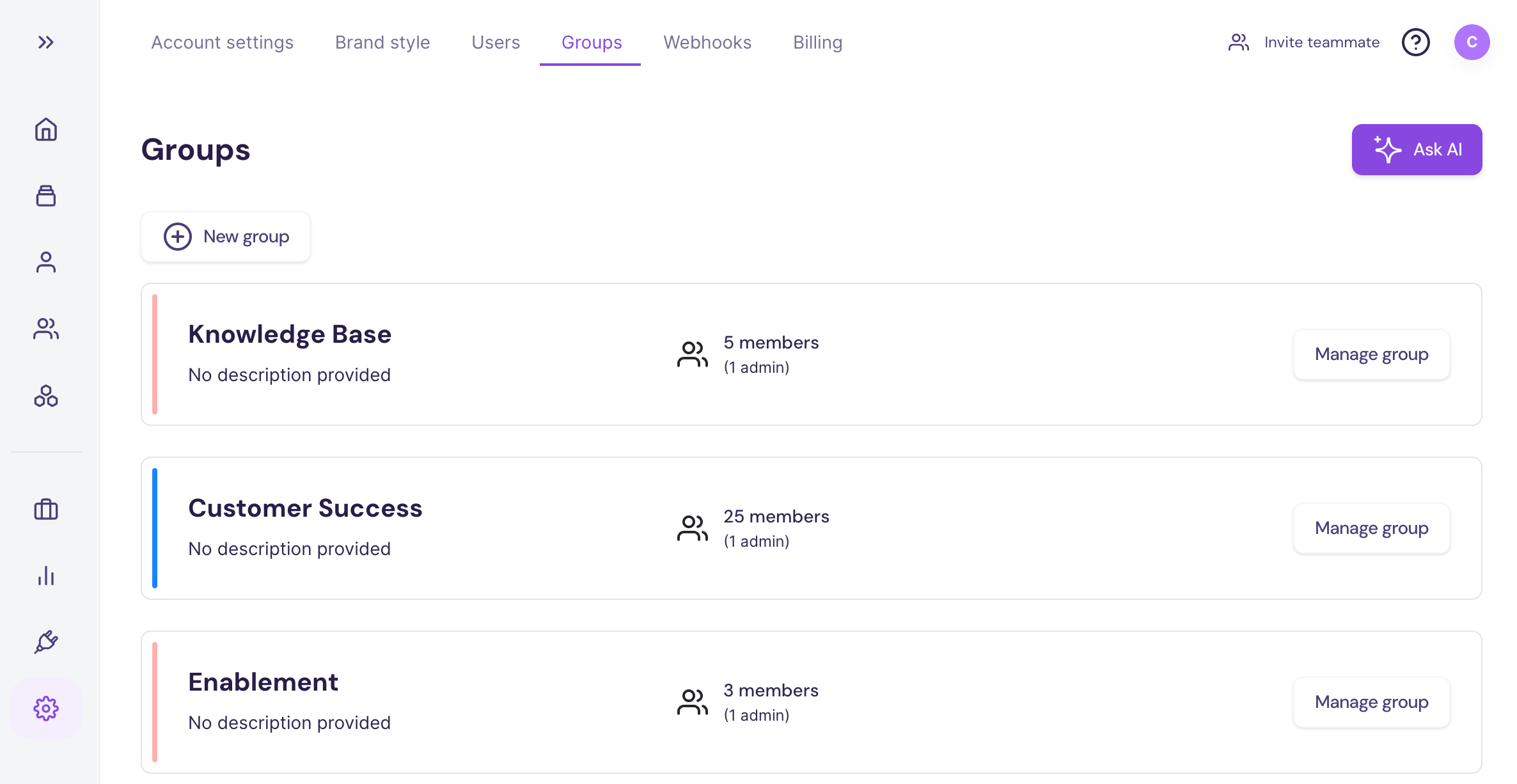Click the stacked library icon in sidebar
1517x784 pixels.
pos(45,196)
